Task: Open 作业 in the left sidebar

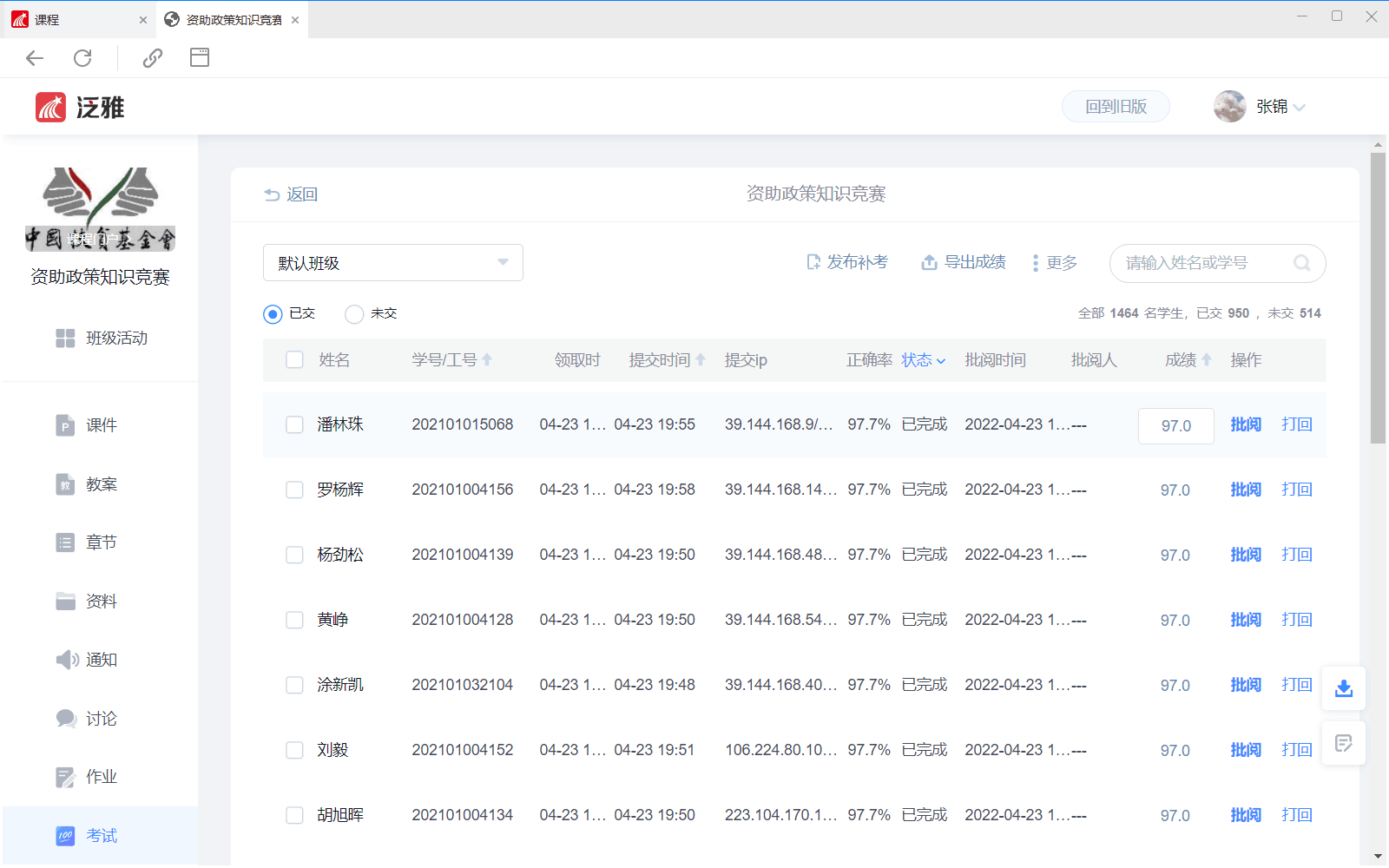Action: click(x=101, y=777)
